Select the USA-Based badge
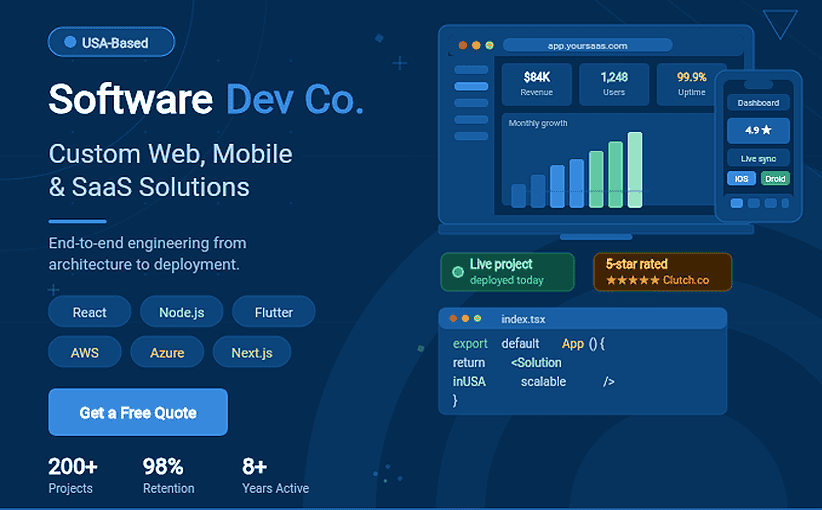 click(111, 42)
